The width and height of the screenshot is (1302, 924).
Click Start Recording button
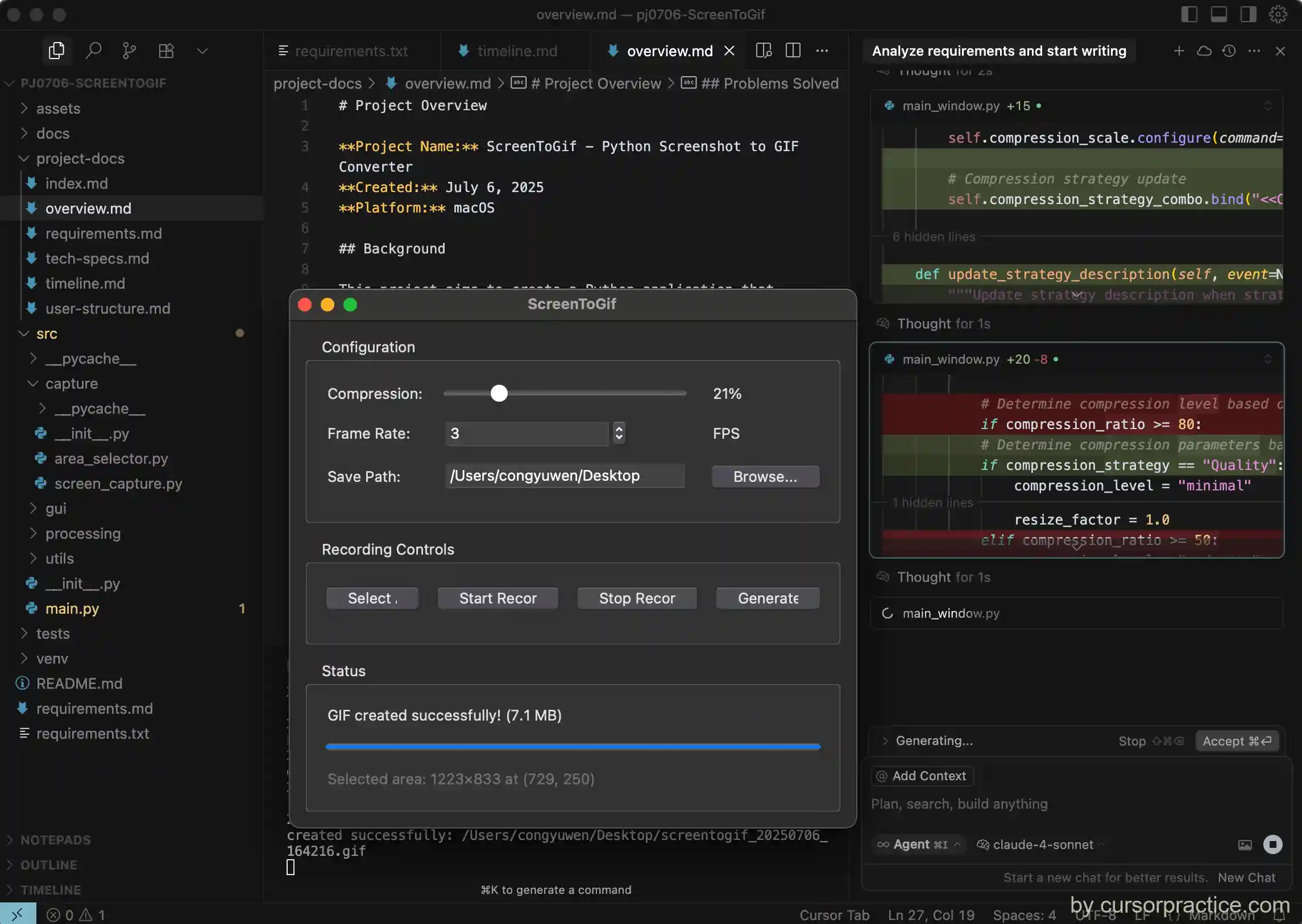click(497, 598)
